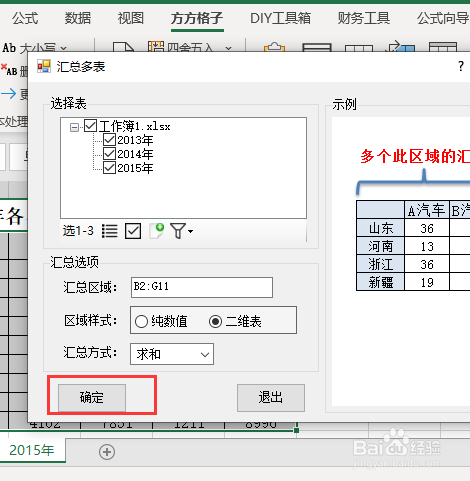The width and height of the screenshot is (470, 481).
Task: Open the 数据 ribbon tab
Action: coord(78,18)
